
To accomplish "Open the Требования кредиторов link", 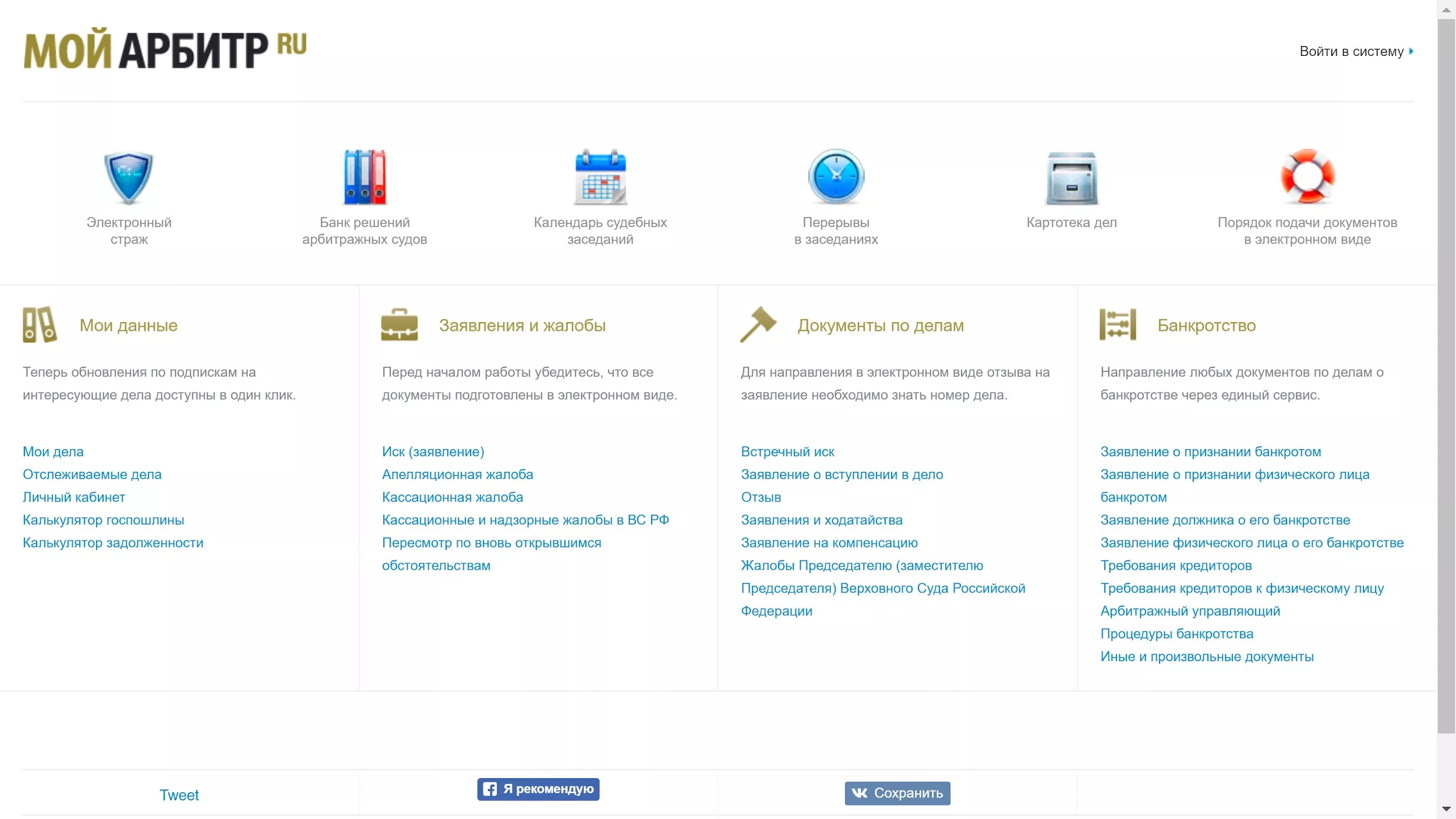I will pyautogui.click(x=1175, y=565).
